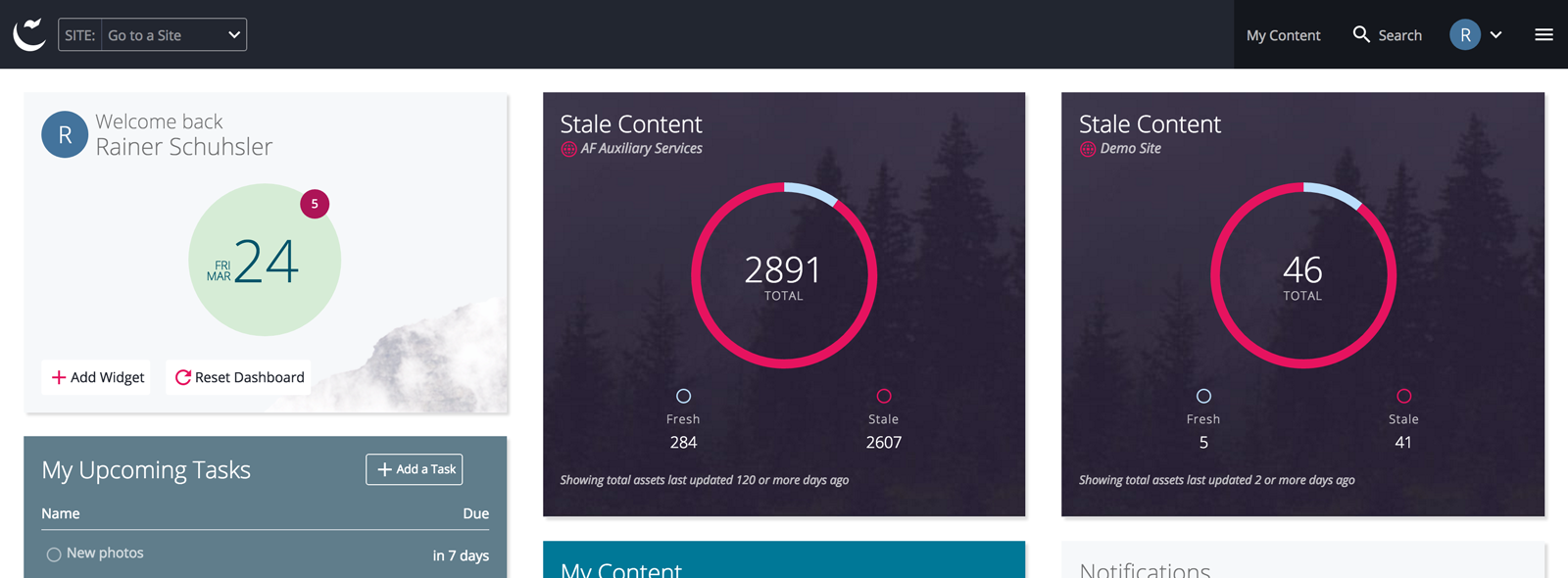Toggle the Fresh circle in AF Auxiliary widget
The width and height of the screenshot is (1568, 578).
click(684, 396)
